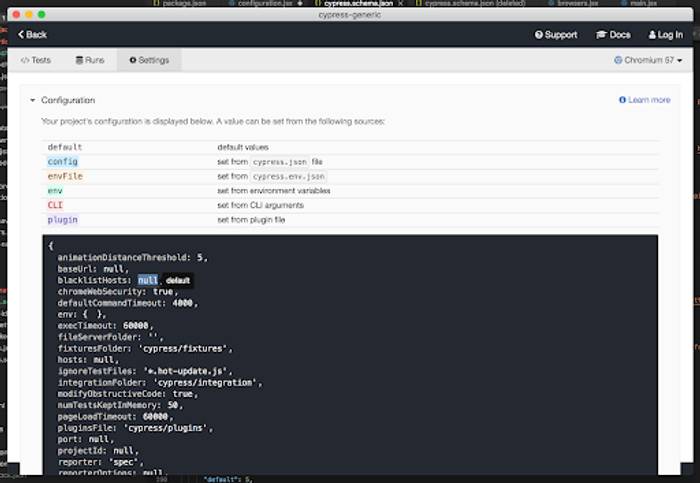Click the defaultCommandTimeout 4000 value
Viewport: 700px width, 483px height.
tap(183, 303)
